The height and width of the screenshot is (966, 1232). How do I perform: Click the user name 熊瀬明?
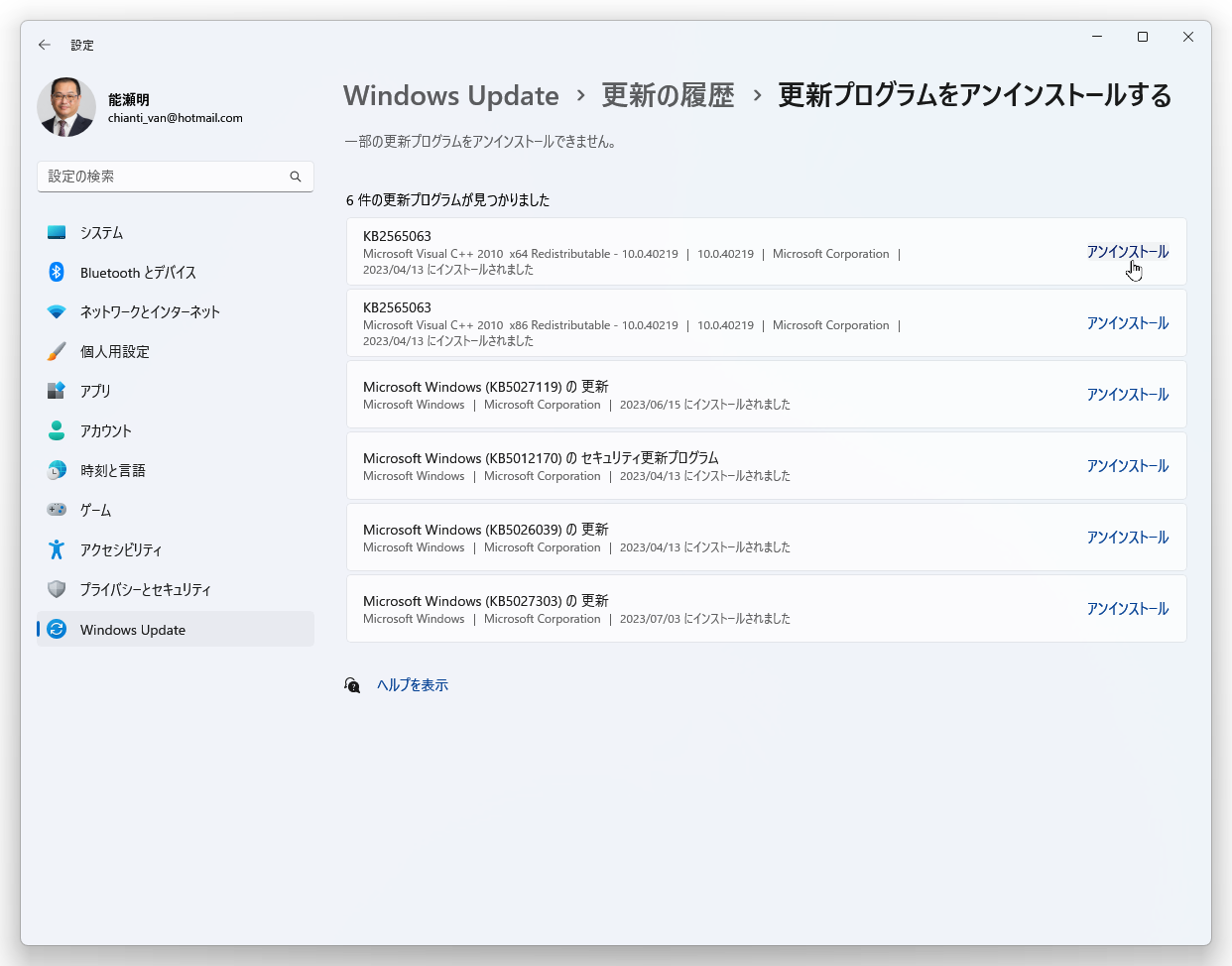pyautogui.click(x=129, y=99)
